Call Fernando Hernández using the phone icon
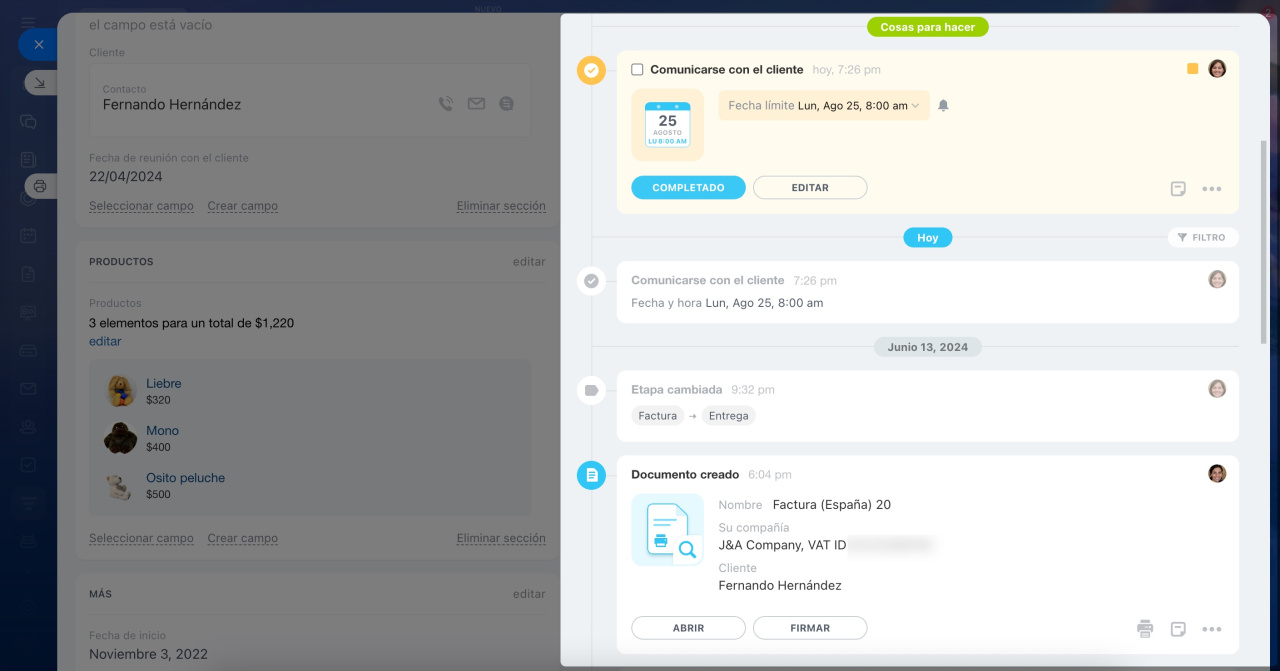The image size is (1280, 671). [x=446, y=104]
